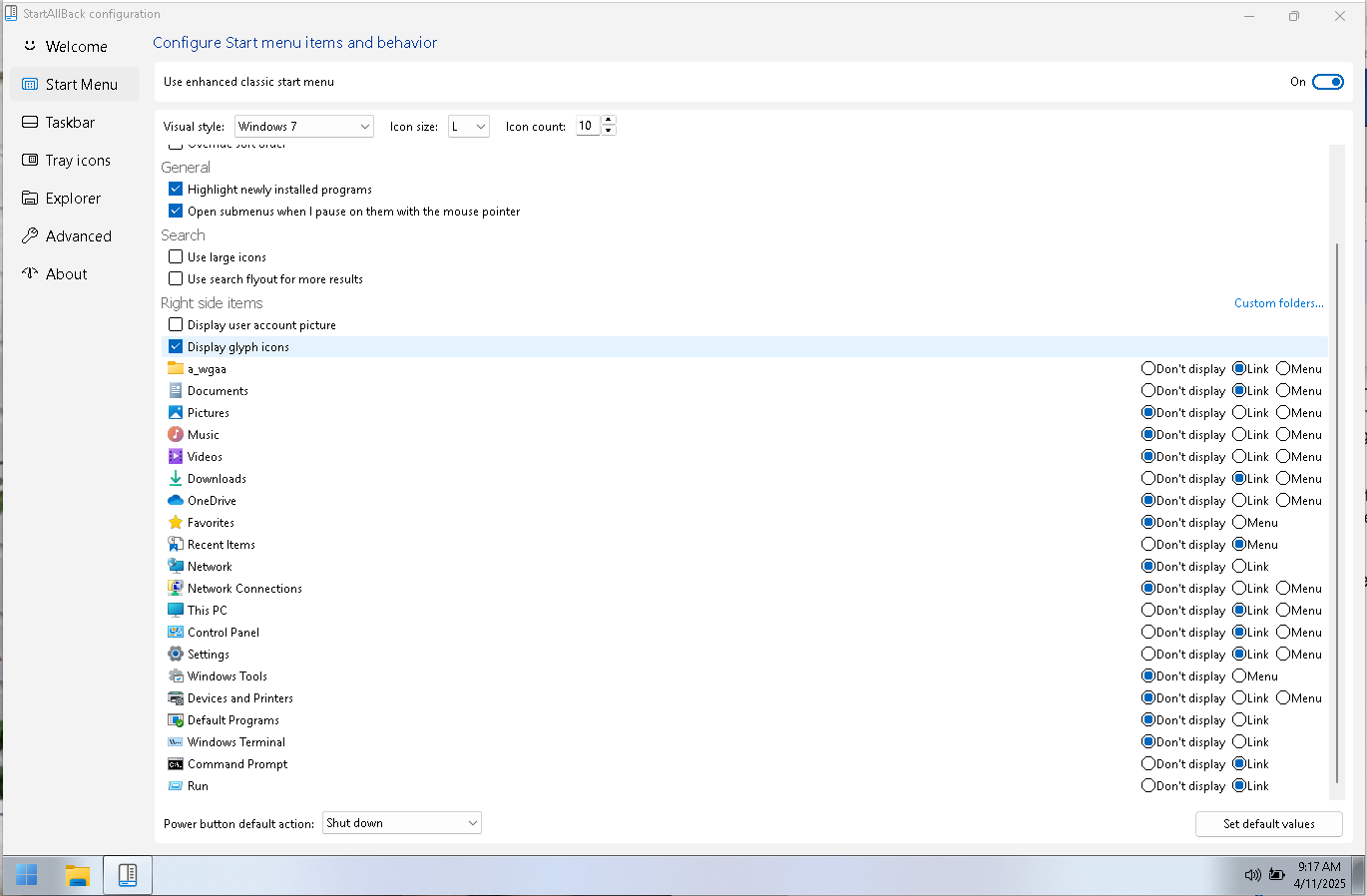Image resolution: width=1367 pixels, height=896 pixels.
Task: Click the volume speaker tray icon
Action: coord(1252,875)
